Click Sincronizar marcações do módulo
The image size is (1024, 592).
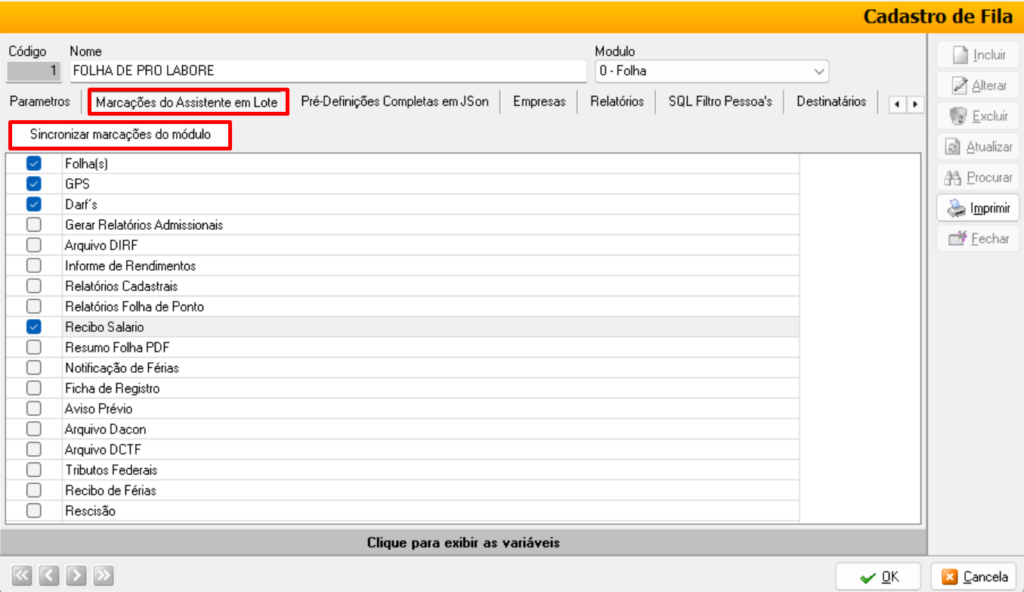[120, 134]
